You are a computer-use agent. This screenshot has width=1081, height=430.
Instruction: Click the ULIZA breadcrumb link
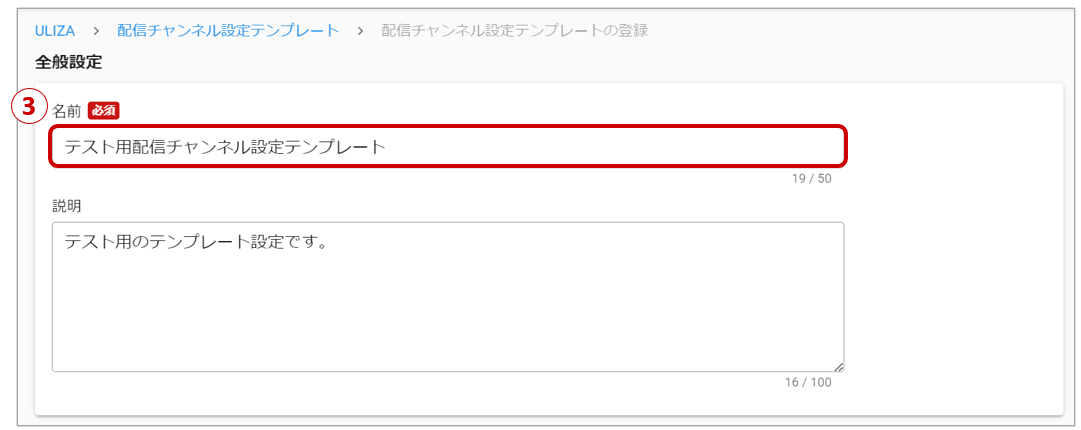coord(55,30)
